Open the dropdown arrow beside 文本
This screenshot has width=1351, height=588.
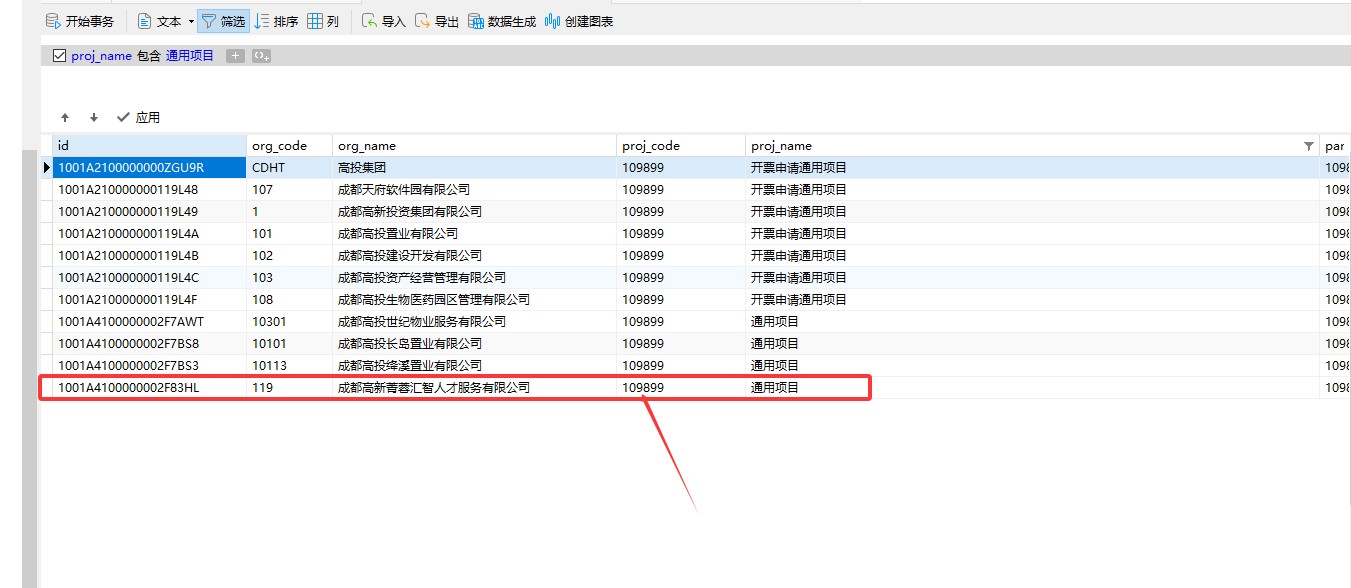pyautogui.click(x=191, y=21)
